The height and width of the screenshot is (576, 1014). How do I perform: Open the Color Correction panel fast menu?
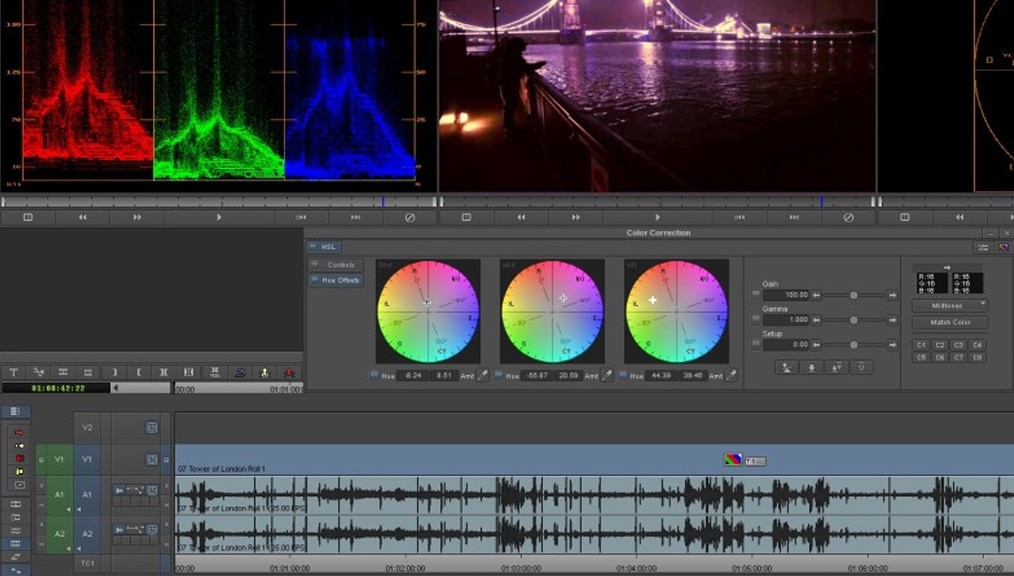pos(983,246)
